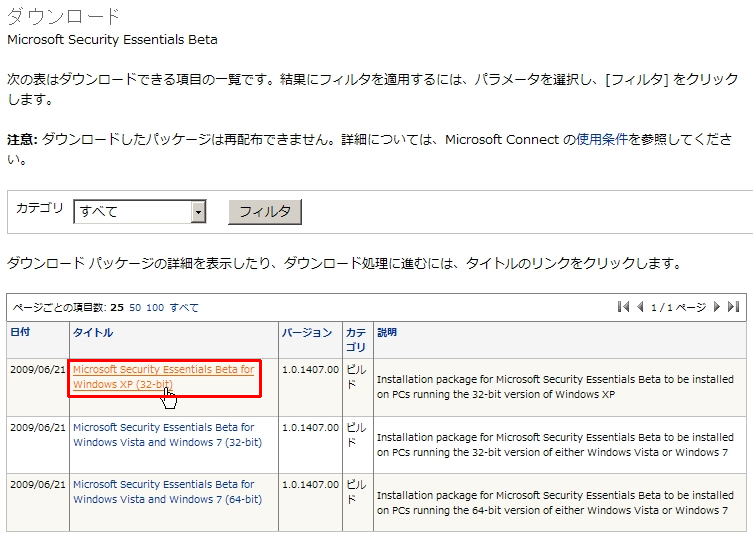
Task: Click date 2009/06/21 in 64-bit row
Action: click(38, 485)
